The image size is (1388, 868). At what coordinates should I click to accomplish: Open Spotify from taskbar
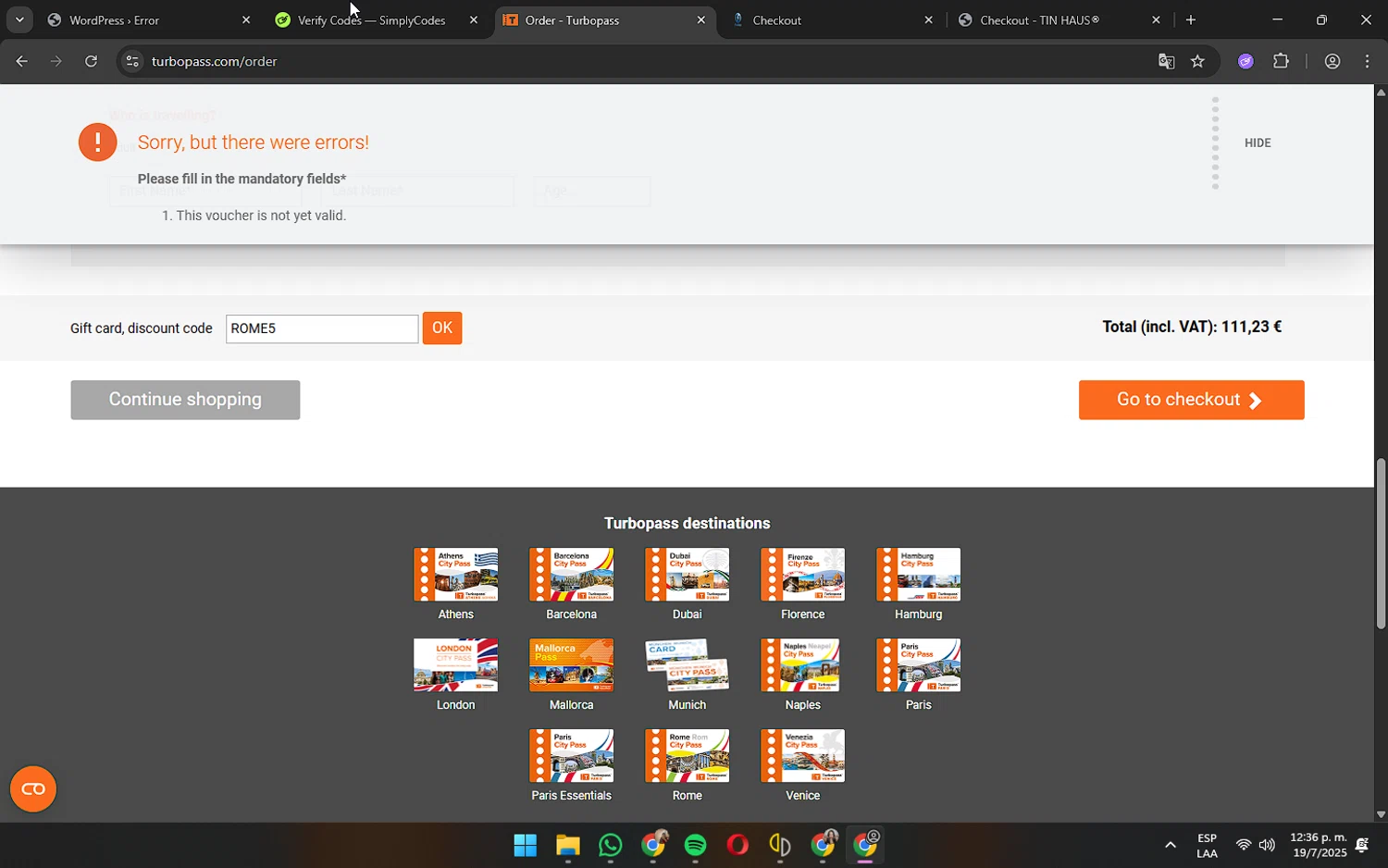pos(695,846)
